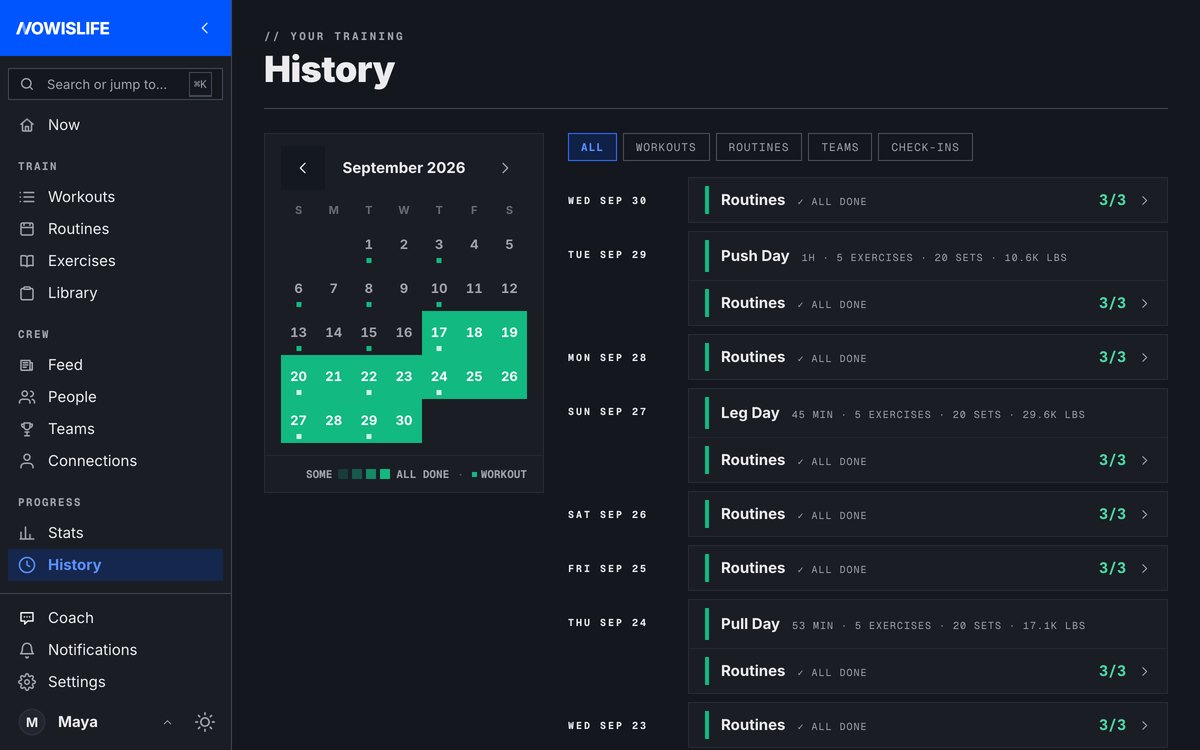Click the History clock icon

point(27,565)
